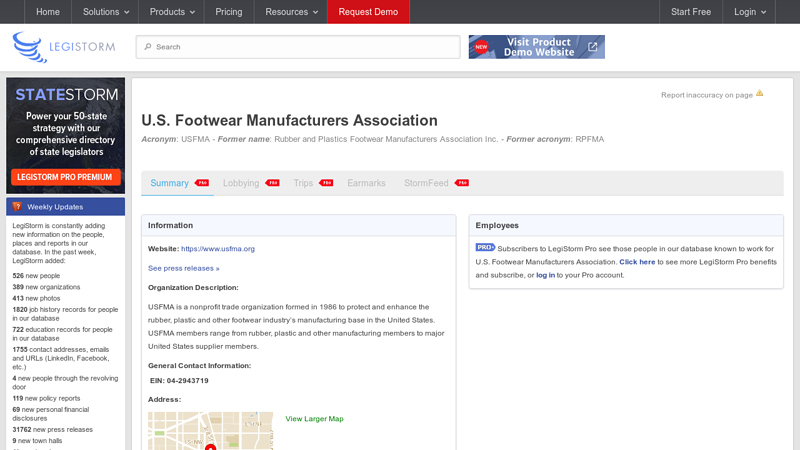The image size is (800, 450).
Task: Click the '69 new personal financial disclosures' entry
Action: coord(51,414)
